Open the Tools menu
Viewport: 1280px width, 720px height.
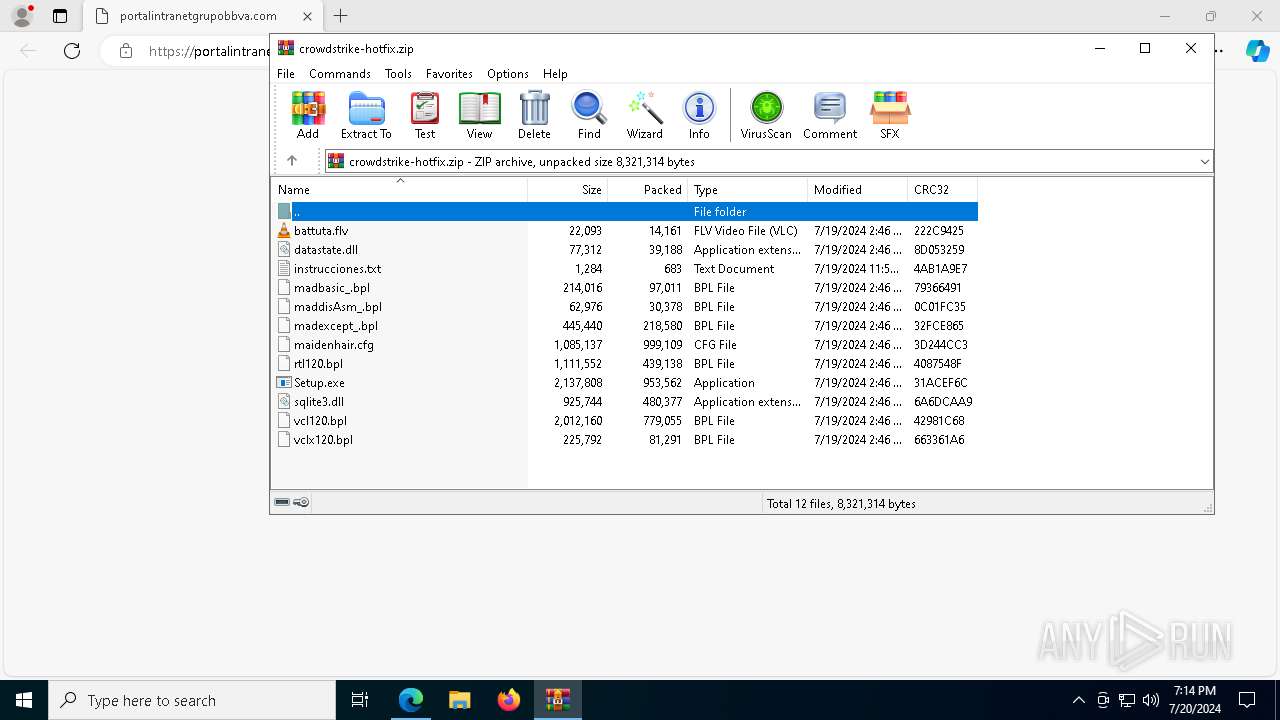pos(398,74)
